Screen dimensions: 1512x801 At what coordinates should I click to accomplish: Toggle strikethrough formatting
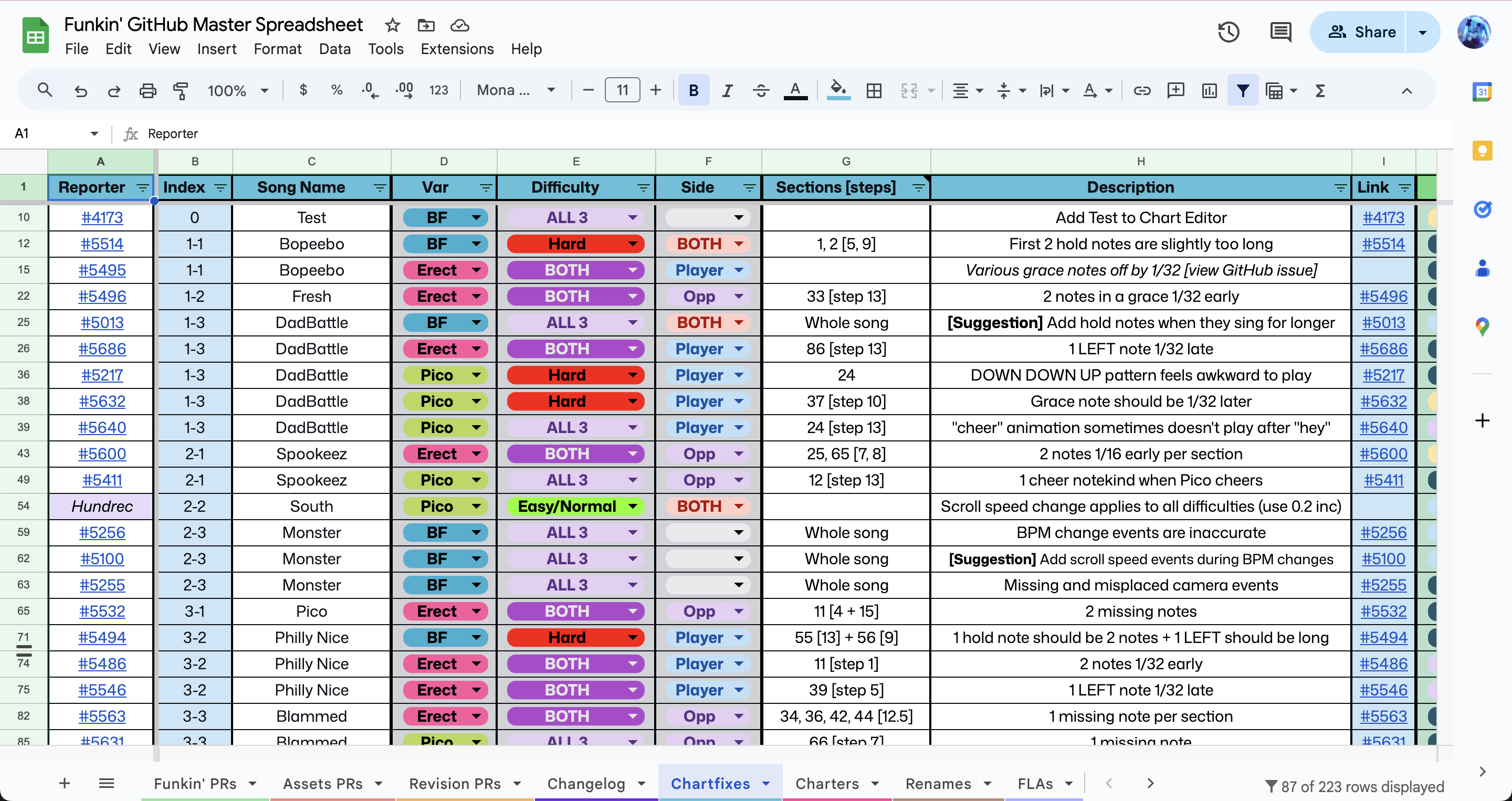(761, 90)
